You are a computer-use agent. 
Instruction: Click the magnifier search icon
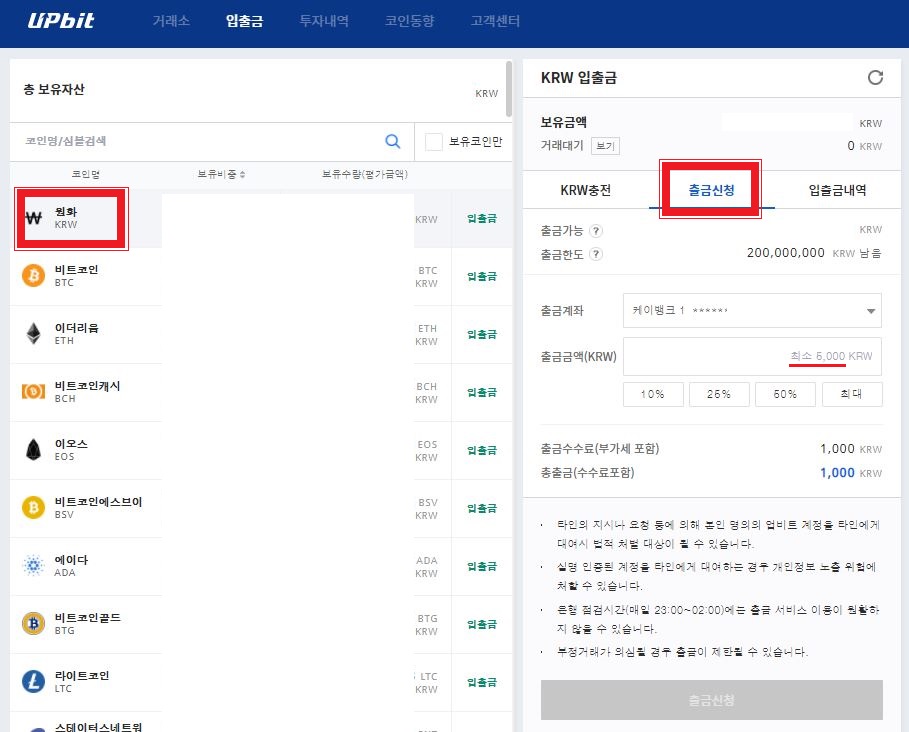point(392,141)
